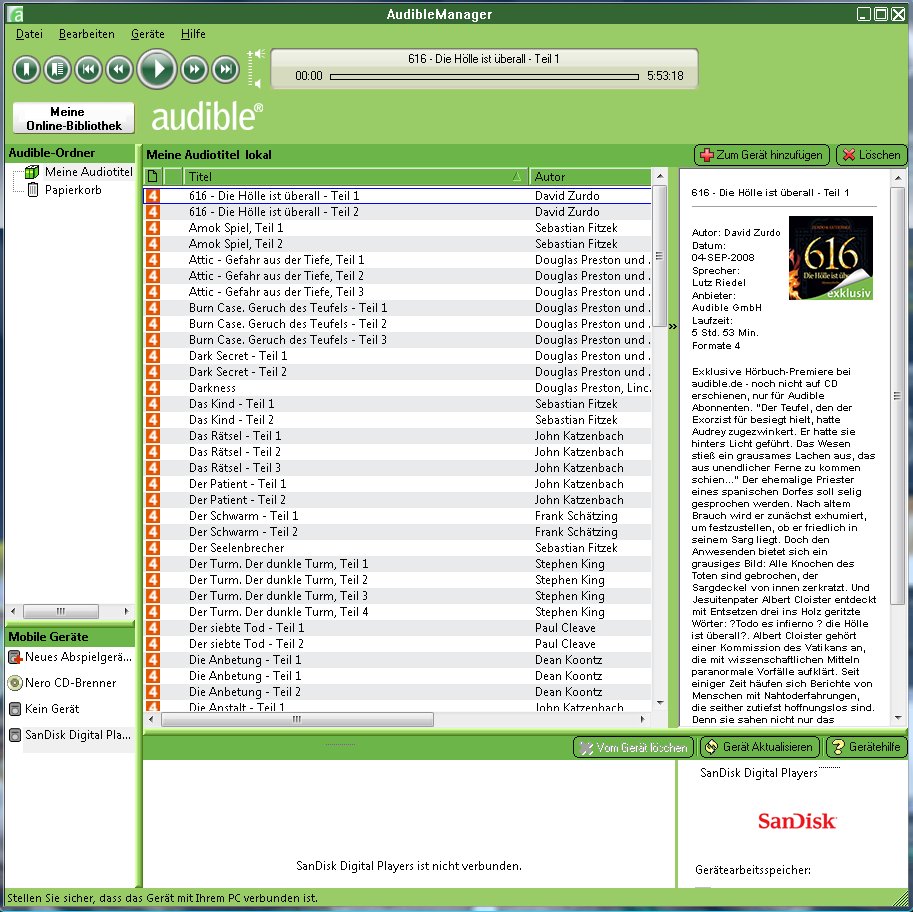Click the Gerät Aktualisieren button
The width and height of the screenshot is (913, 912).
coord(760,747)
